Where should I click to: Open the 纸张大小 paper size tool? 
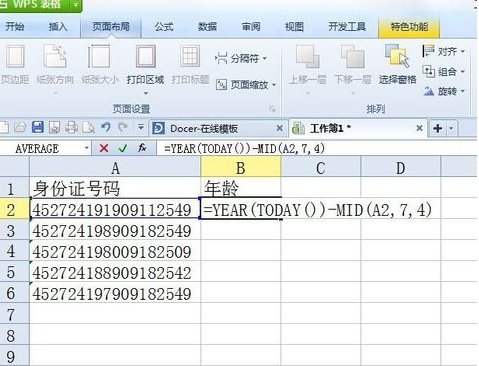coord(99,65)
